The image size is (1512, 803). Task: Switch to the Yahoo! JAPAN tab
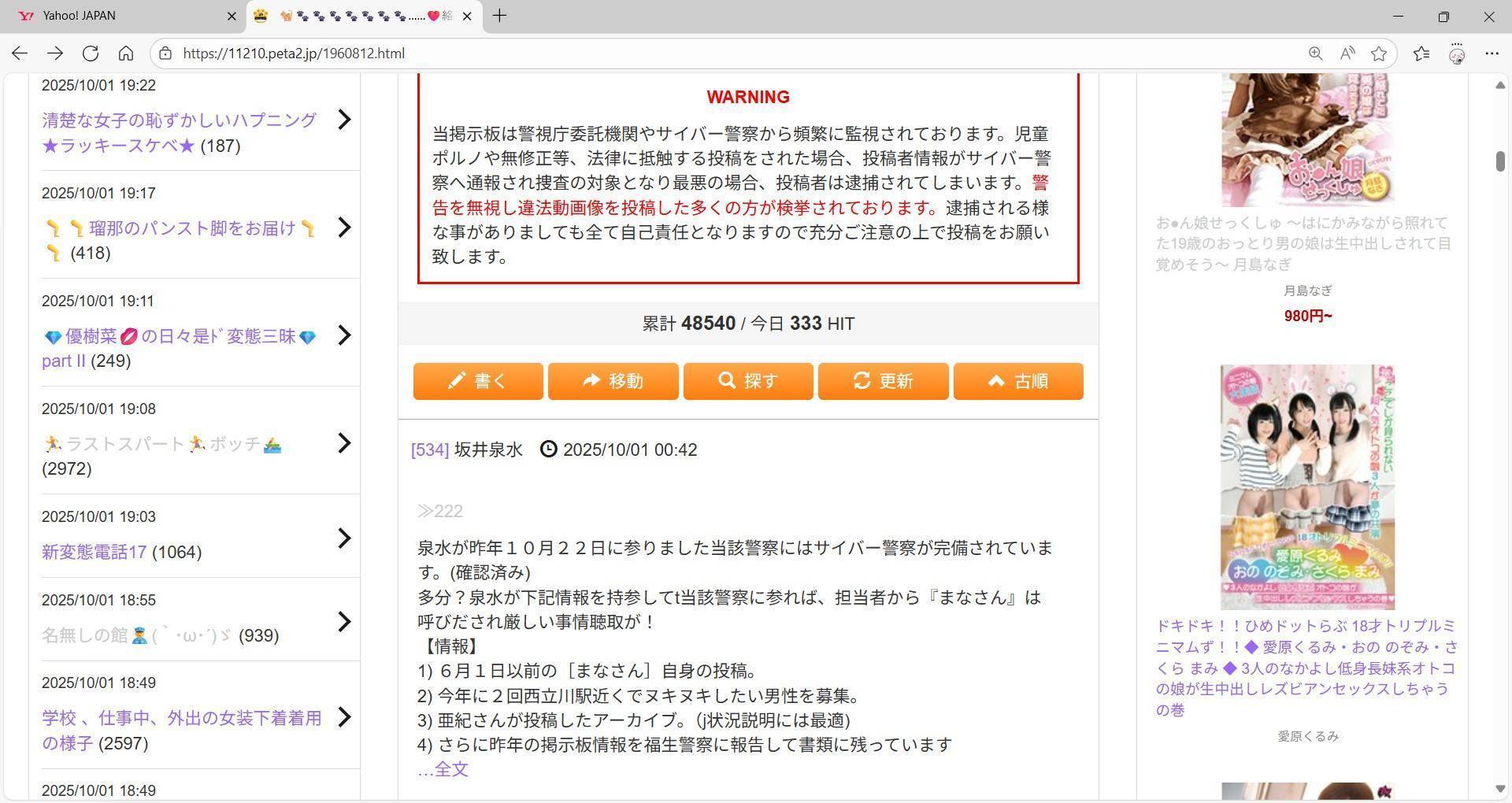(118, 16)
